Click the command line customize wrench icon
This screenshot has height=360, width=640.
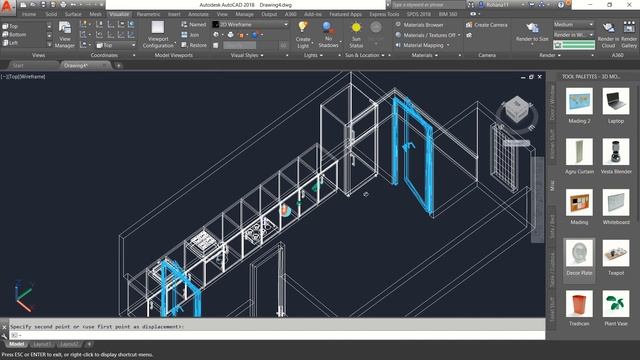[x=4, y=336]
